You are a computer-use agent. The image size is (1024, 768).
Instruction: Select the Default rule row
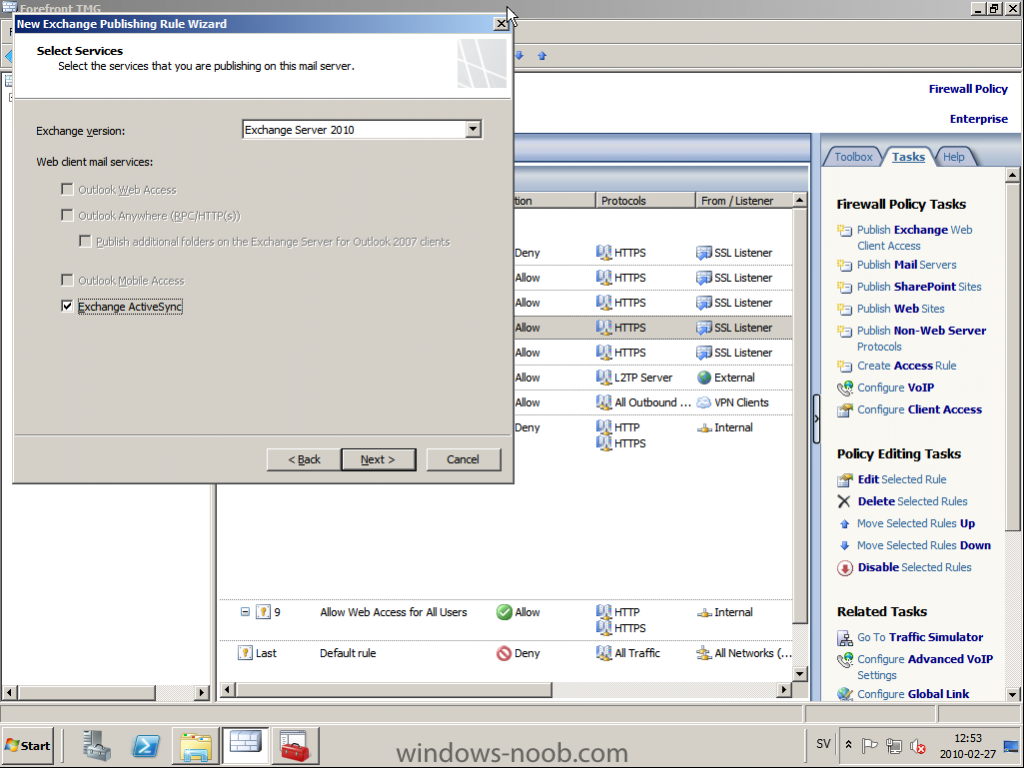[x=506, y=653]
